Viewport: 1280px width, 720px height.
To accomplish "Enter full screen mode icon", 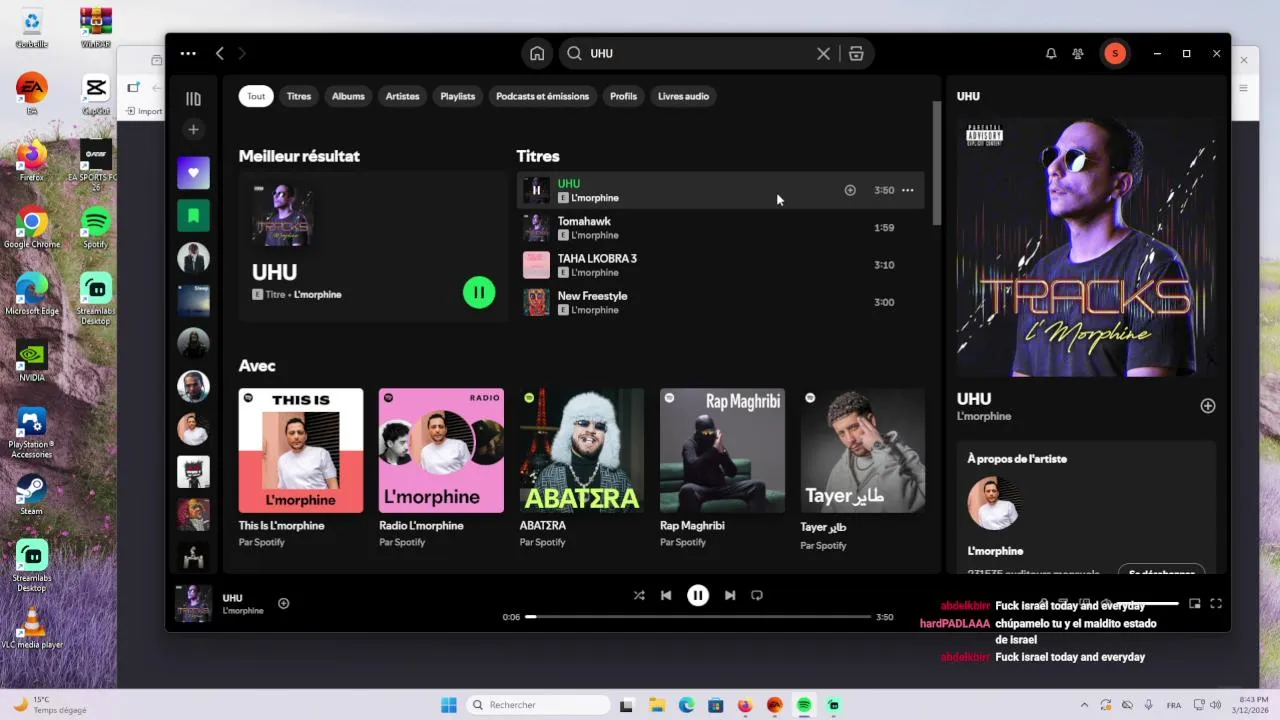I will click(1216, 604).
